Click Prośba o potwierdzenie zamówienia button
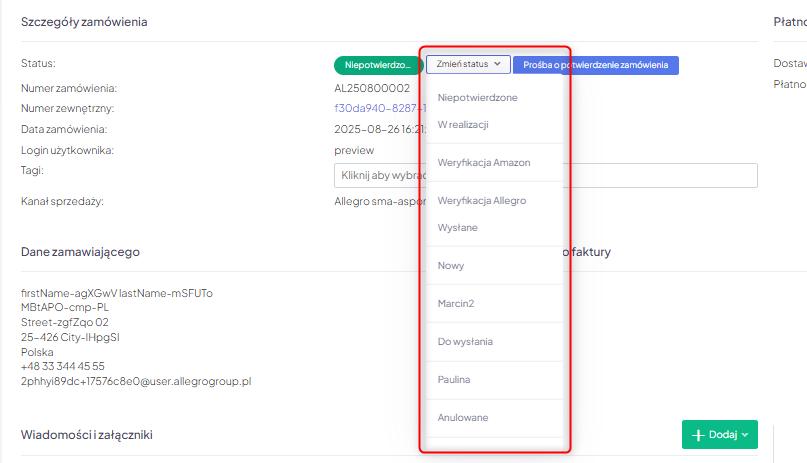 click(595, 64)
